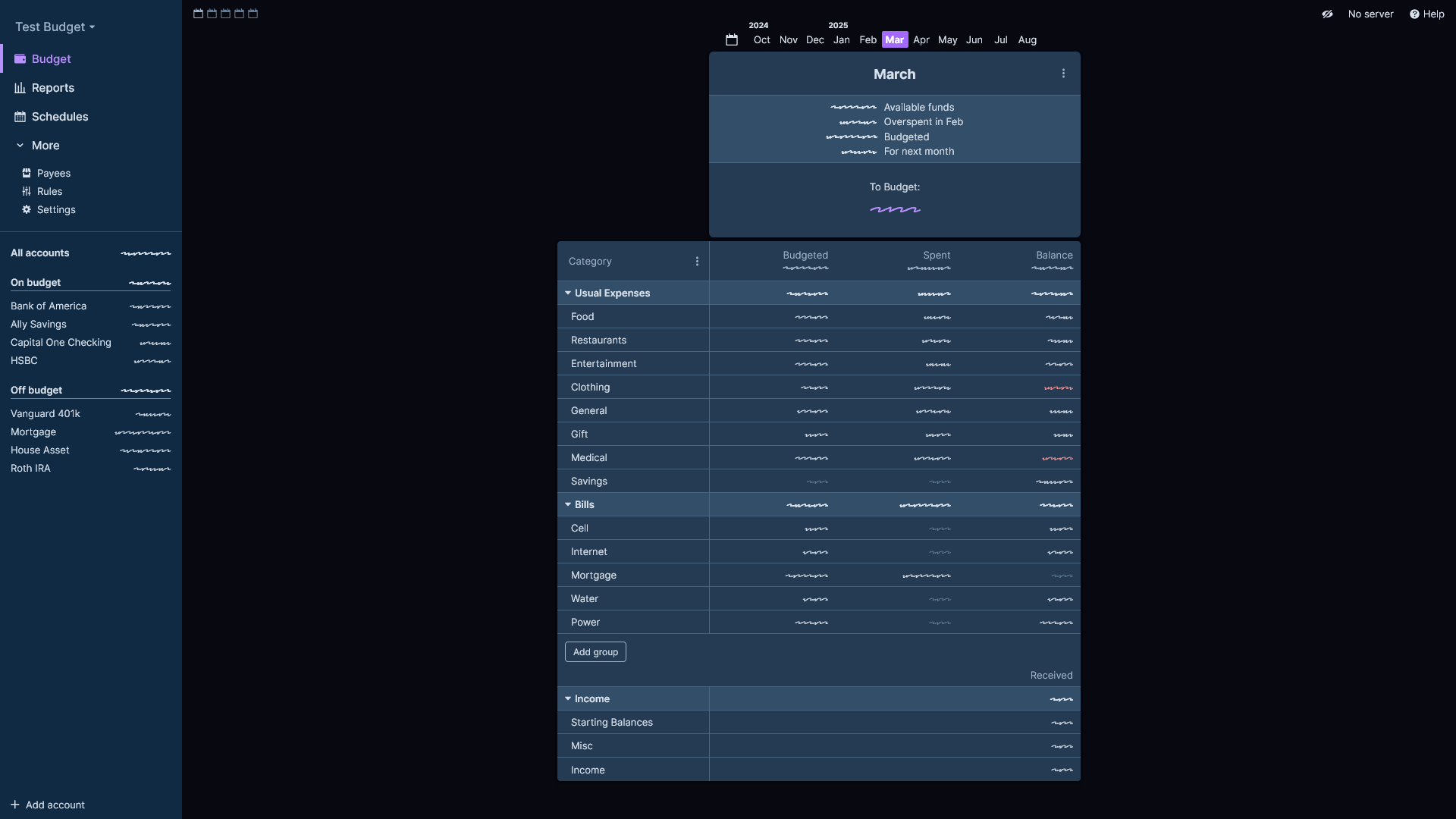1456x819 pixels.
Task: Open the Mortgage account in sidebar
Action: [x=91, y=432]
